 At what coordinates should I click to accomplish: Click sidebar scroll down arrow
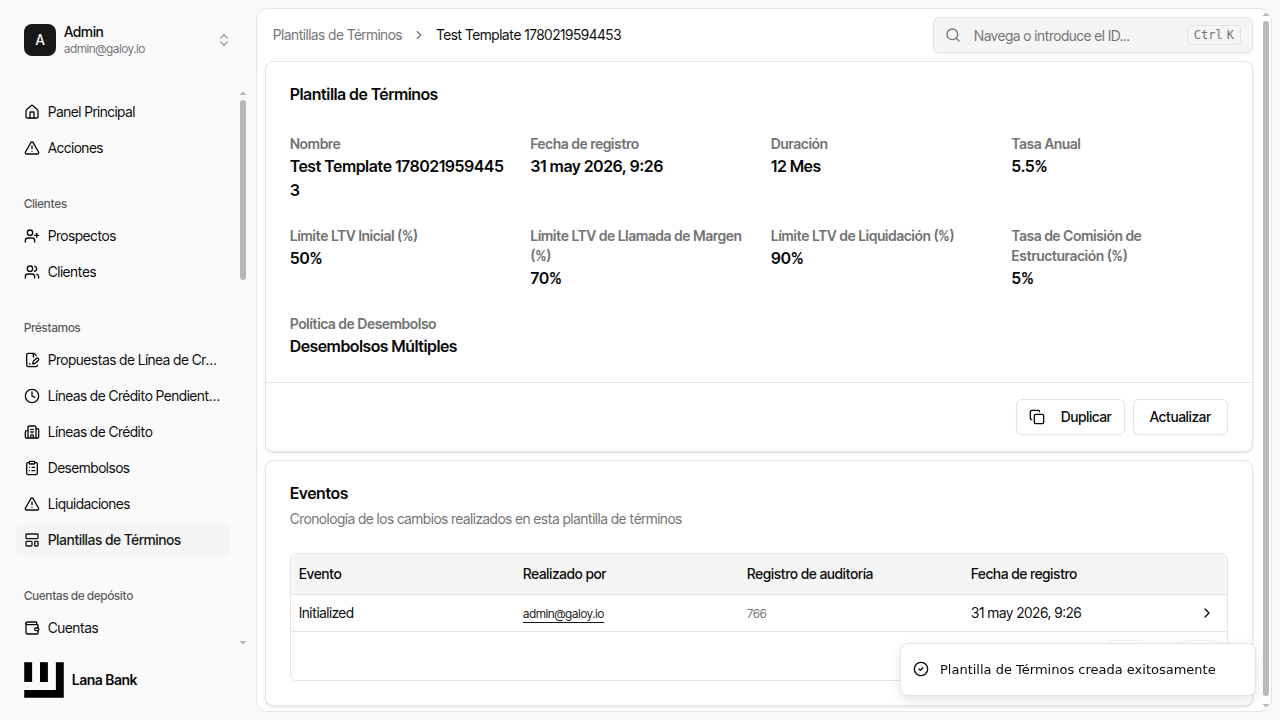point(243,642)
